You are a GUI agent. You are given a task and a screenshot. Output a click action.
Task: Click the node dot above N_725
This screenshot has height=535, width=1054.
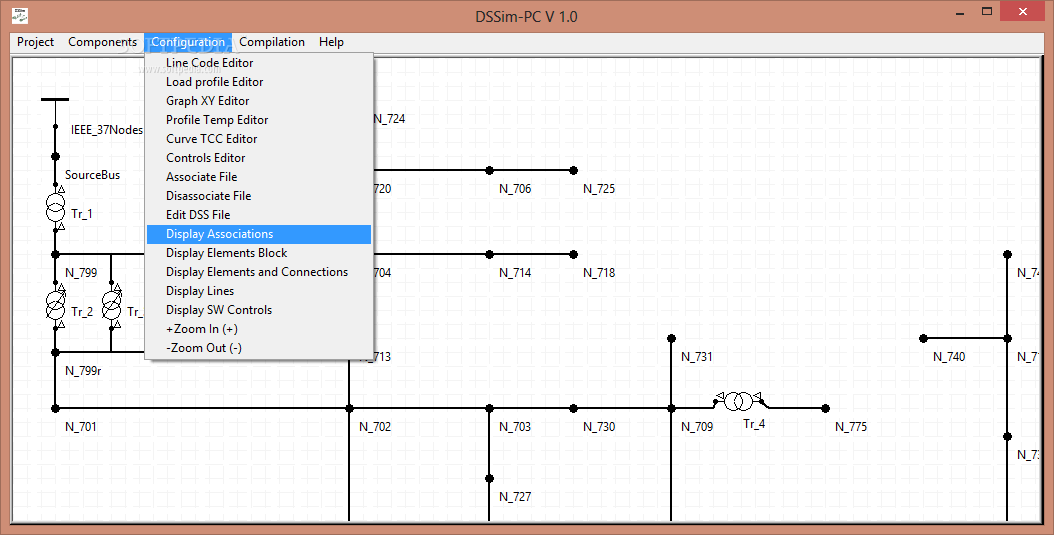(x=573, y=170)
